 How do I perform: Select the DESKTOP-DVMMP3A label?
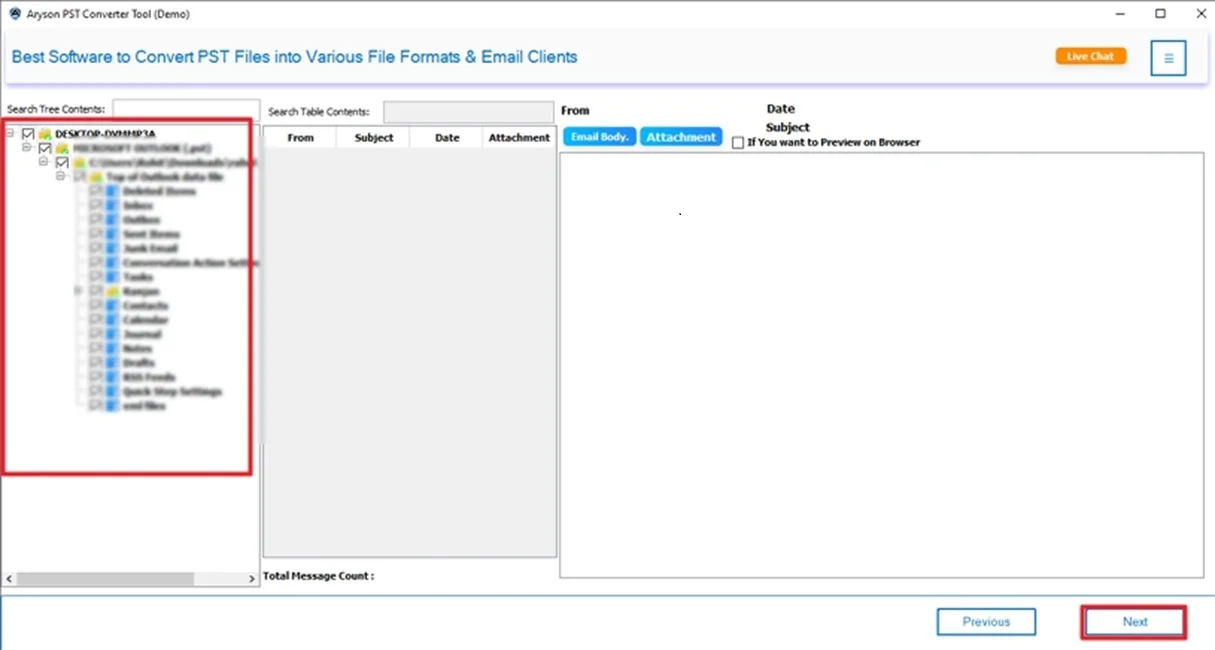click(105, 134)
